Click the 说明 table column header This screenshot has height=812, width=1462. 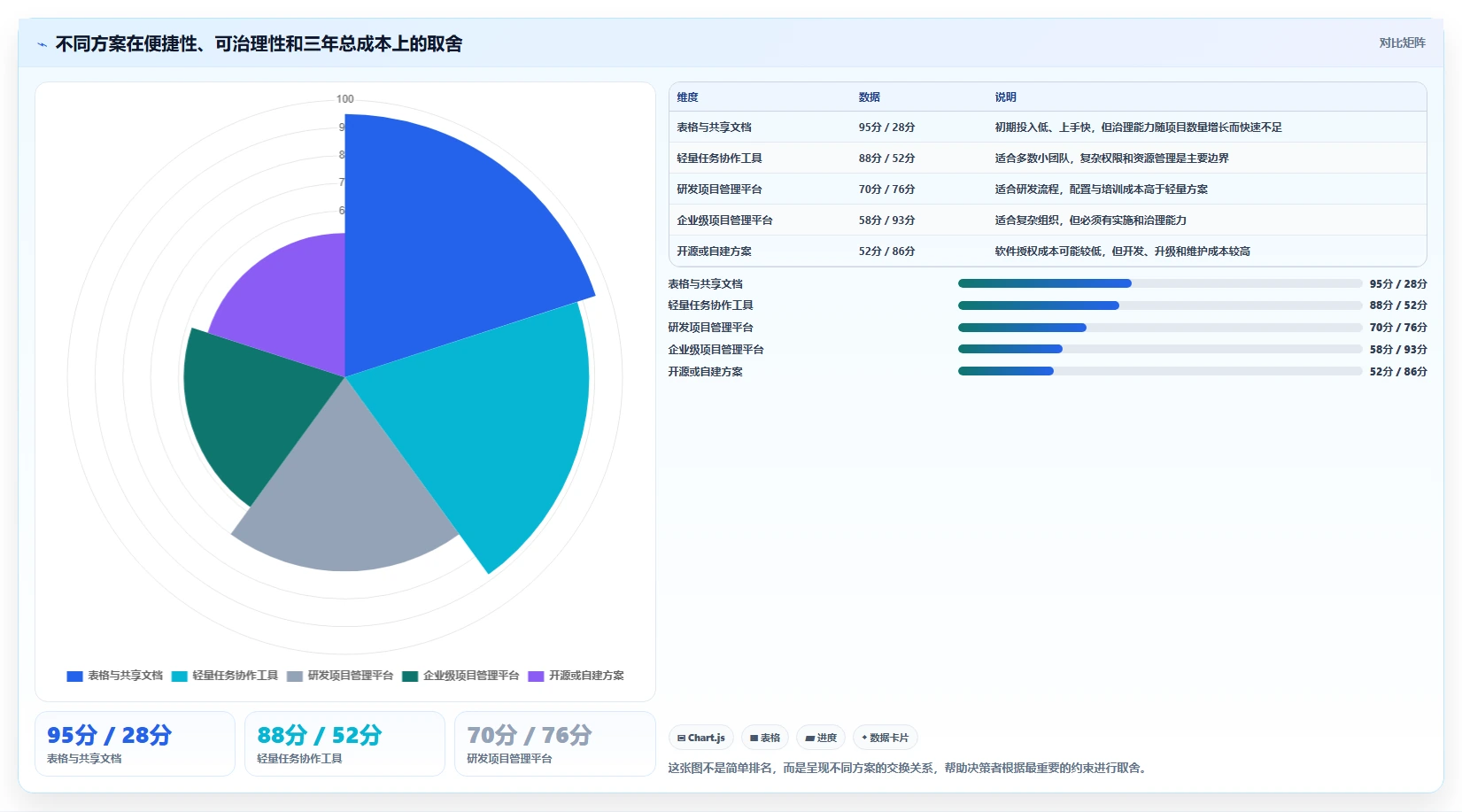pyautogui.click(x=1006, y=97)
